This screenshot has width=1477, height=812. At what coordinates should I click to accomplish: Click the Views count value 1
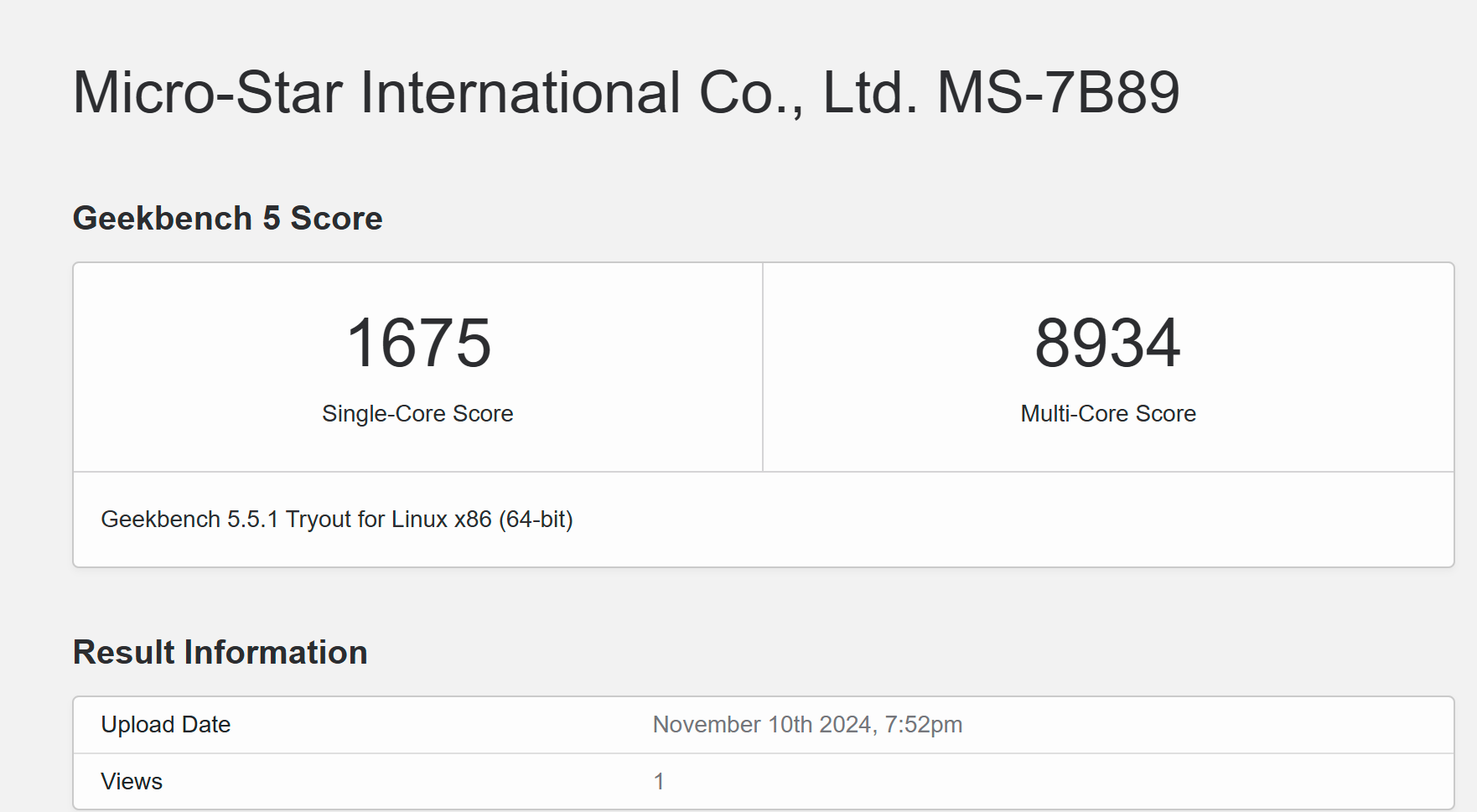(x=659, y=781)
